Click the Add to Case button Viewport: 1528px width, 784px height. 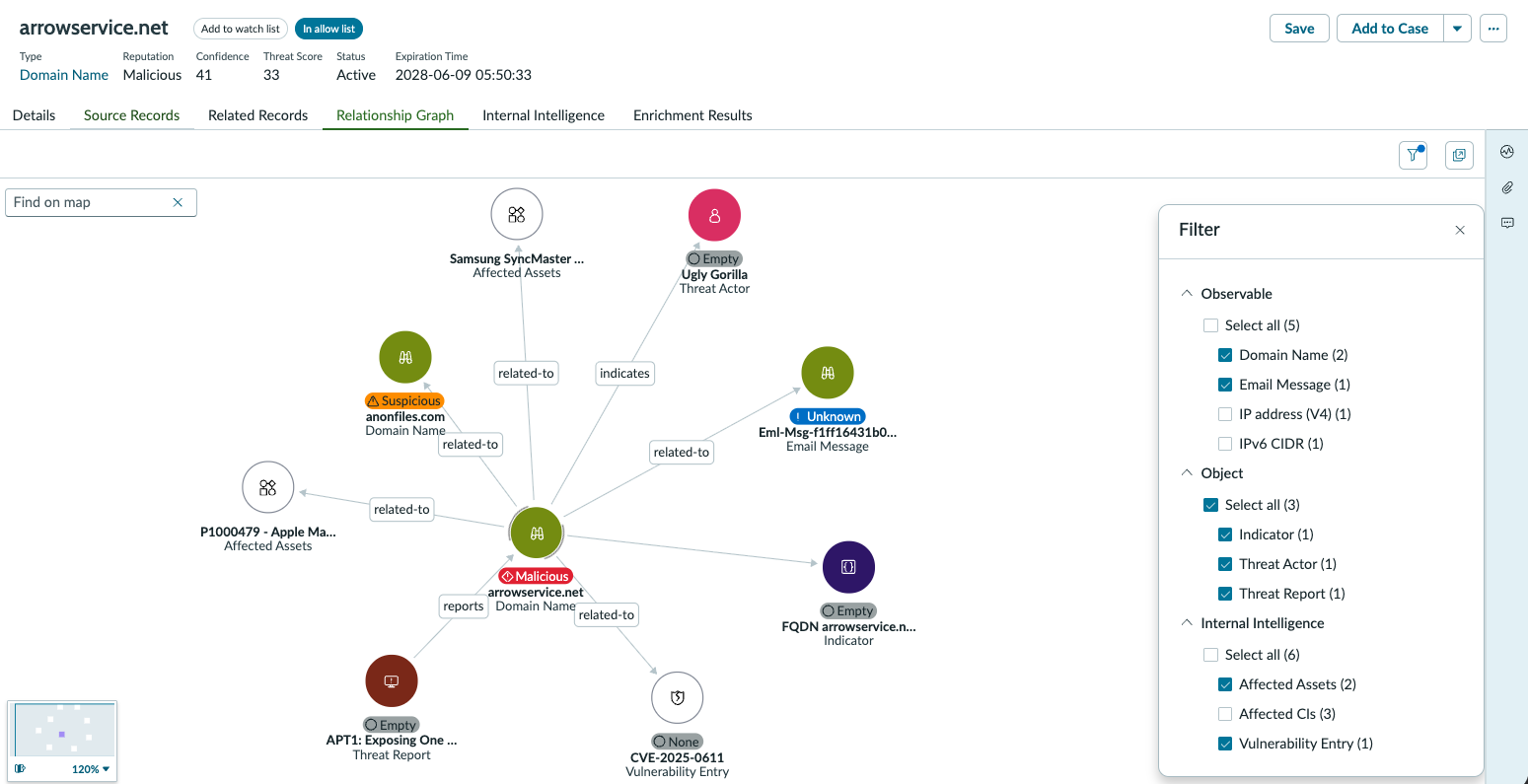pyautogui.click(x=1390, y=29)
